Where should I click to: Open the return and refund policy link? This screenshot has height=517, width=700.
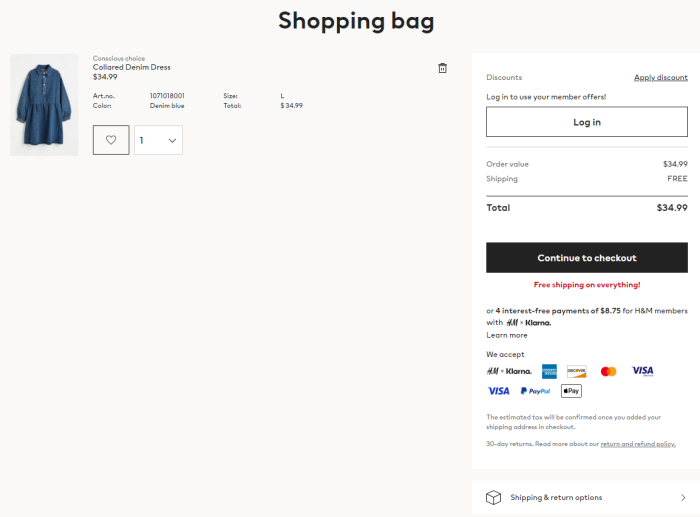pos(638,444)
